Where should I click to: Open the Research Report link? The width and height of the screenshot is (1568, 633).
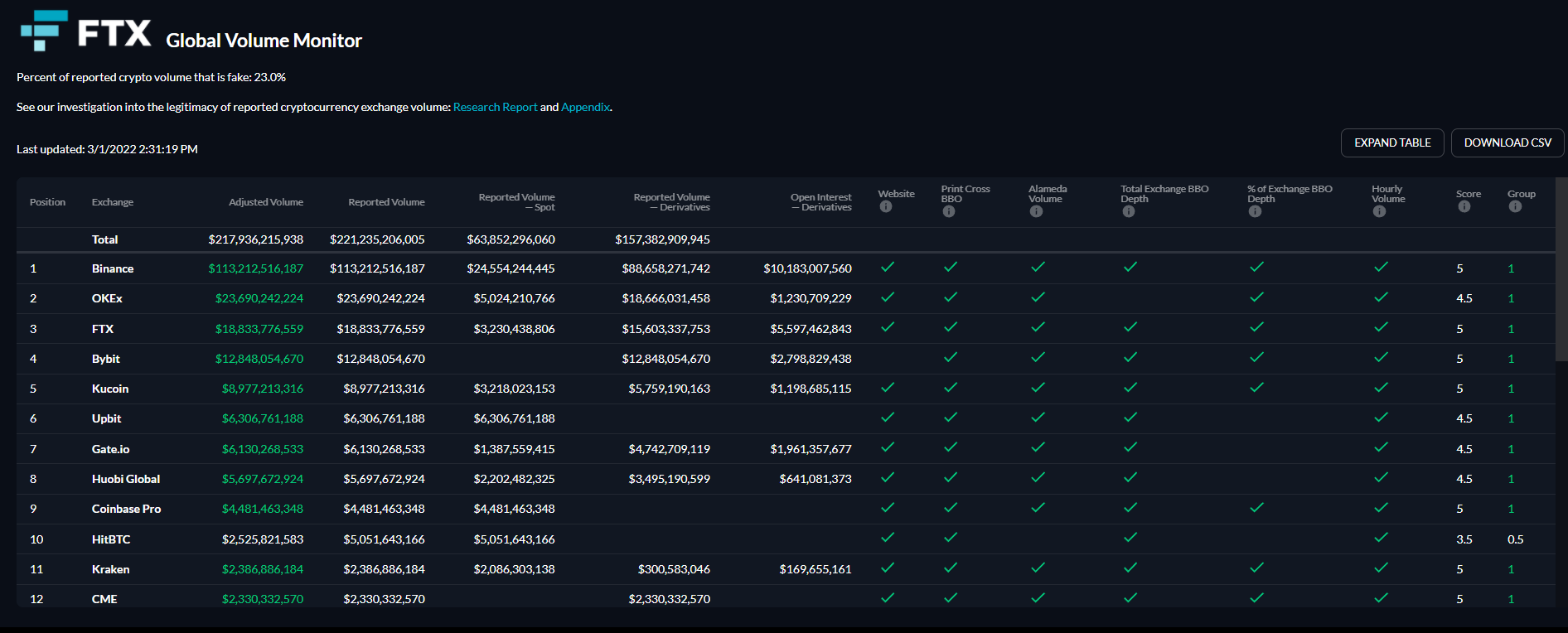[496, 107]
